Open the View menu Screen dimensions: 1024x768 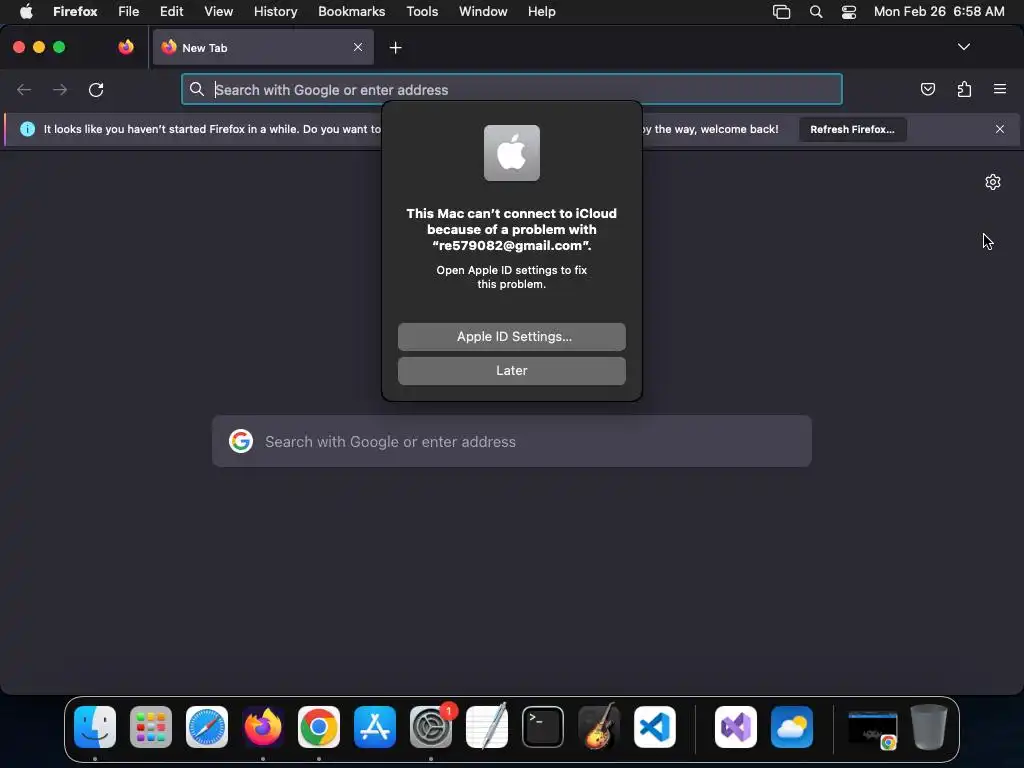point(218,11)
